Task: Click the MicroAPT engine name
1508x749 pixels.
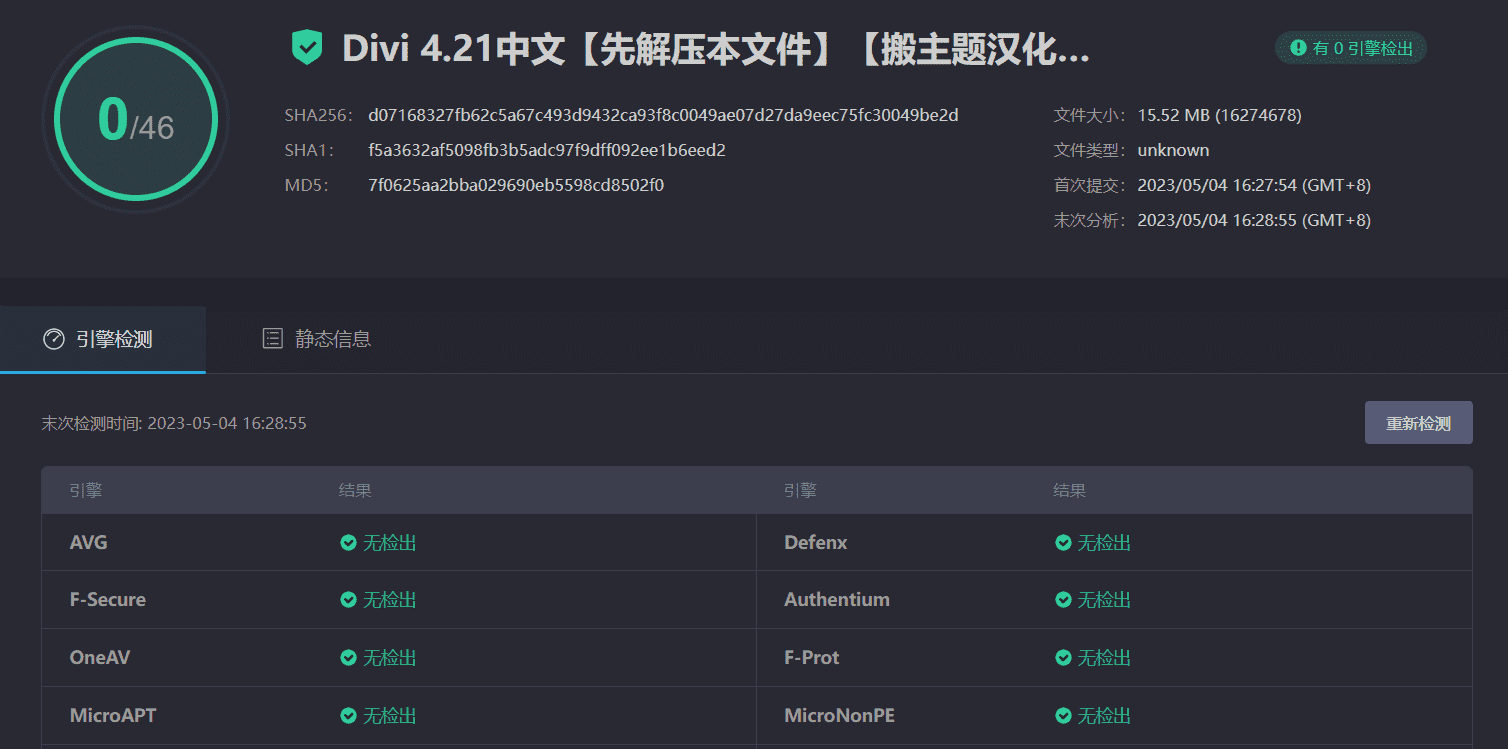Action: pos(113,715)
